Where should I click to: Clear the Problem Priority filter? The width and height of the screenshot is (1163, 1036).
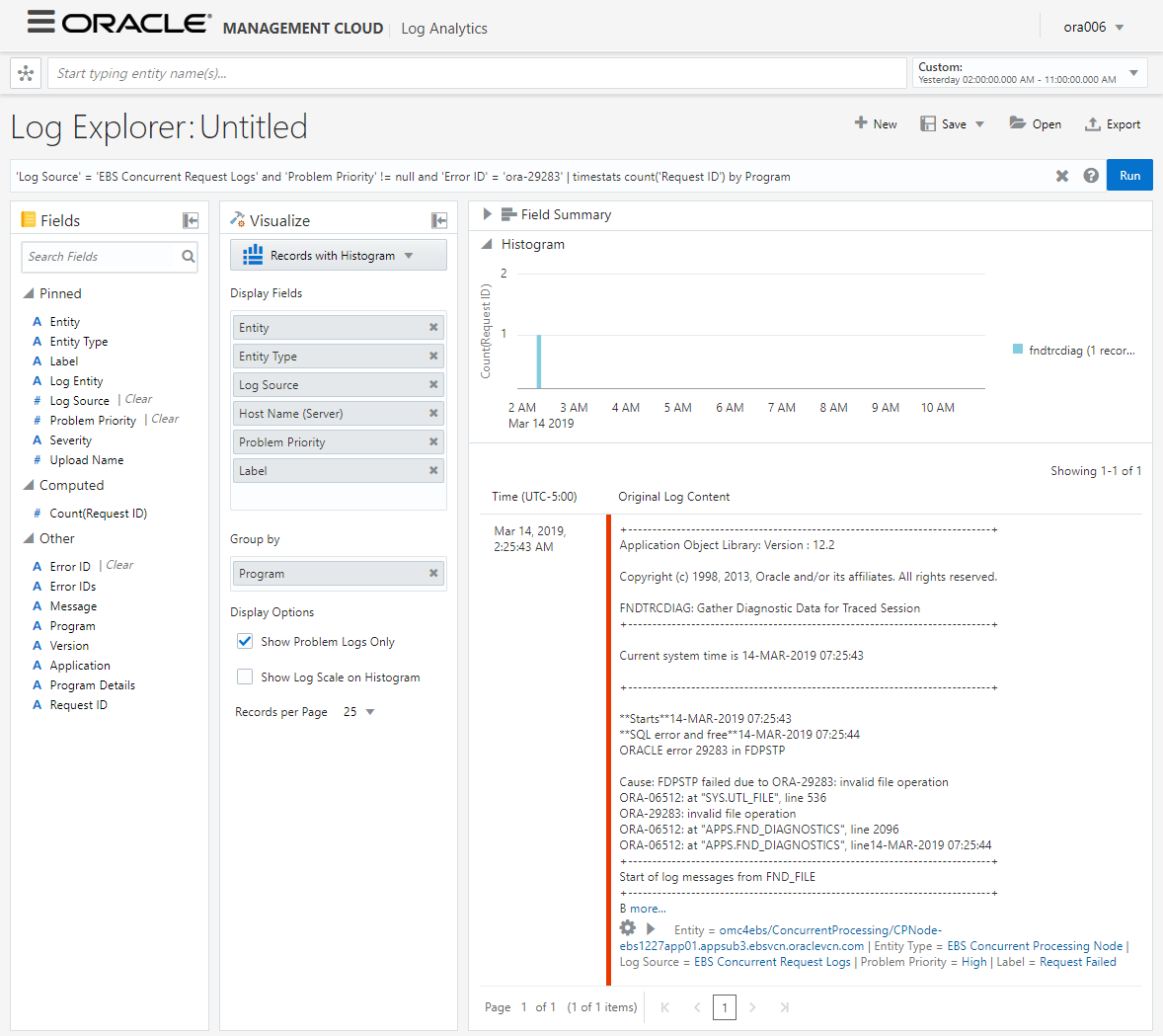point(166,420)
